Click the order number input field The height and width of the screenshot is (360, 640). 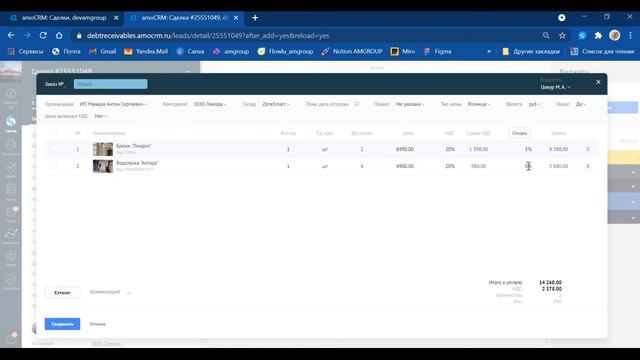pyautogui.click(x=111, y=84)
